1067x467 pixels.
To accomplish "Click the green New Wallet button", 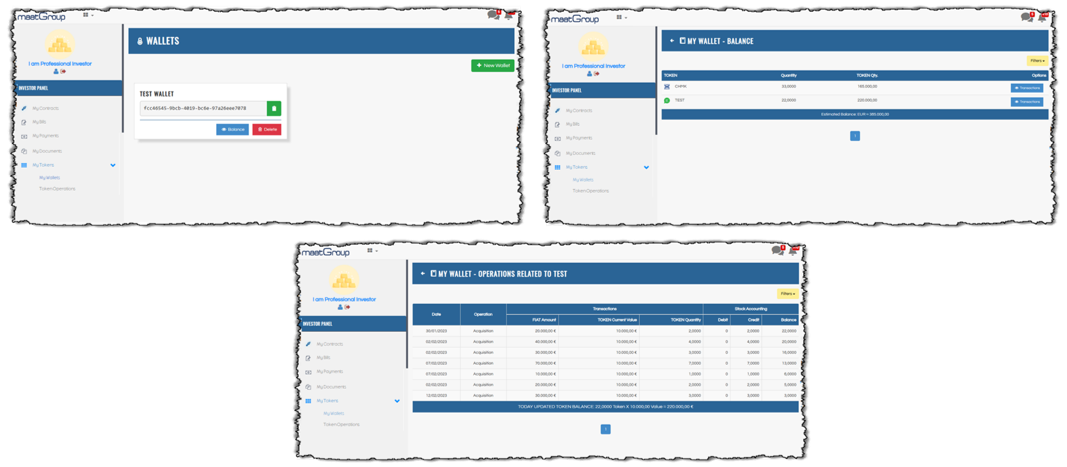I will [x=492, y=66].
